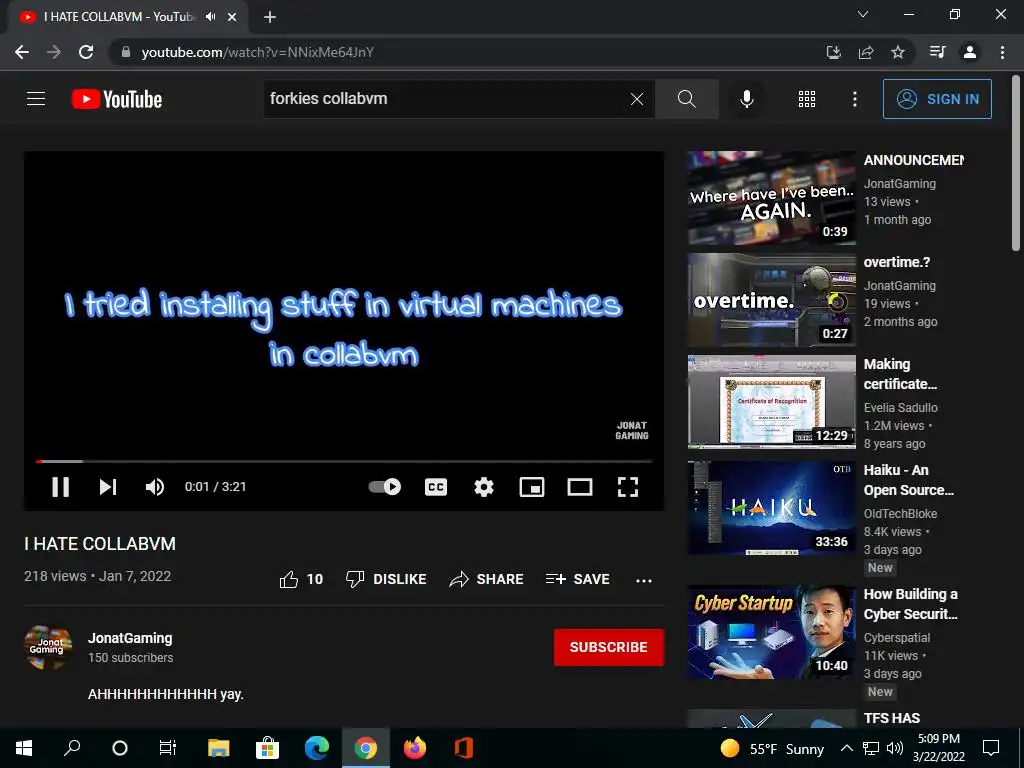Open Task View on taskbar
This screenshot has height=768, width=1024.
[168, 748]
